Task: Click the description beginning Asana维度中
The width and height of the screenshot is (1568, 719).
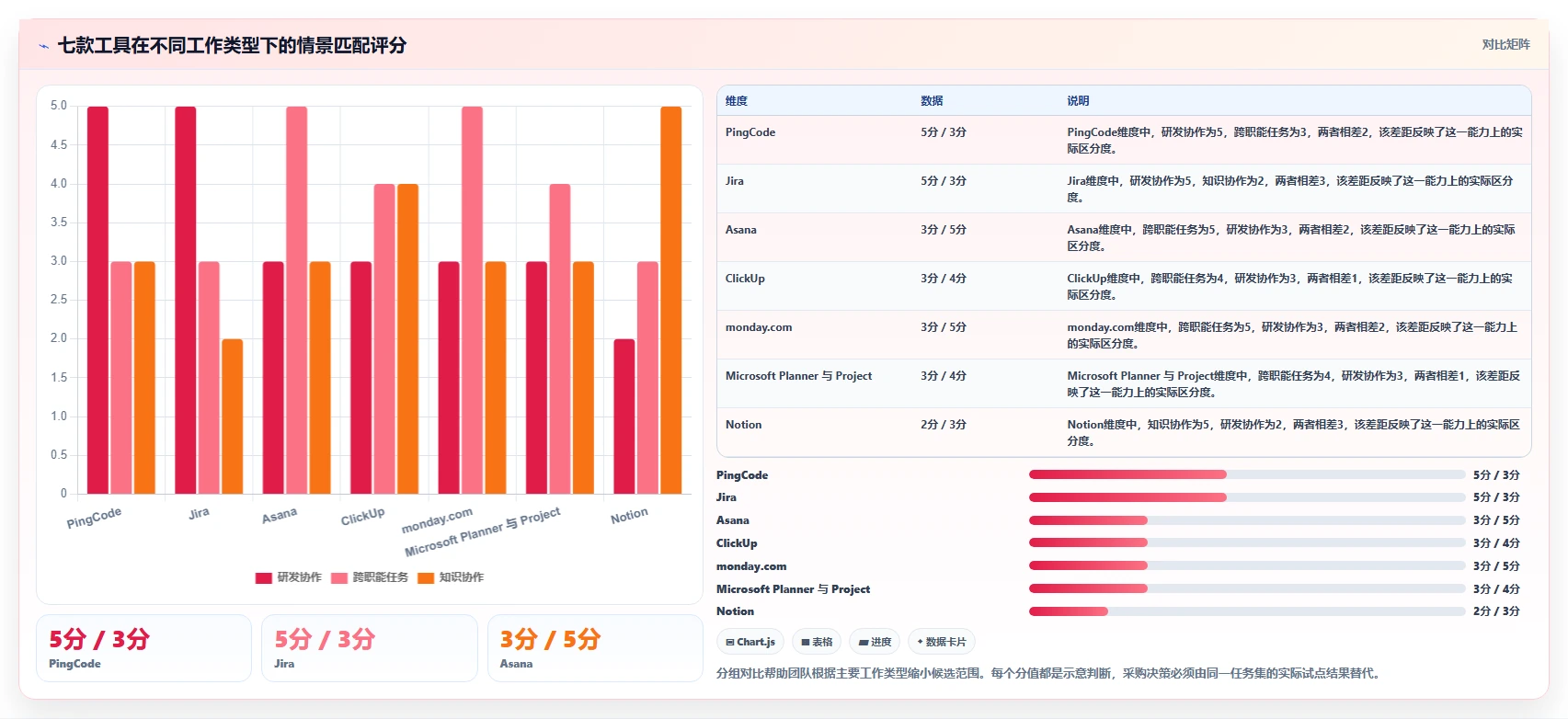Action: tap(1291, 238)
